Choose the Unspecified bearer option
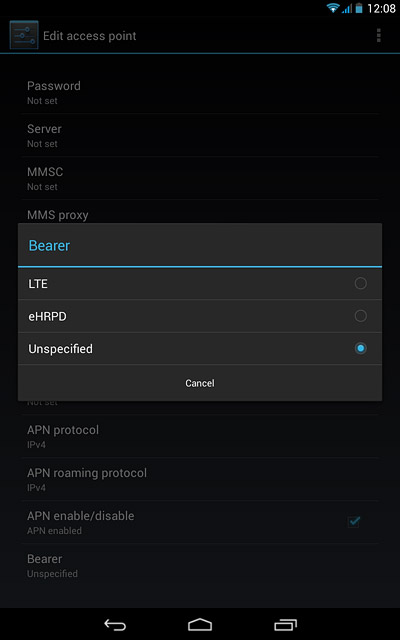Image resolution: width=400 pixels, height=640 pixels. 200,349
